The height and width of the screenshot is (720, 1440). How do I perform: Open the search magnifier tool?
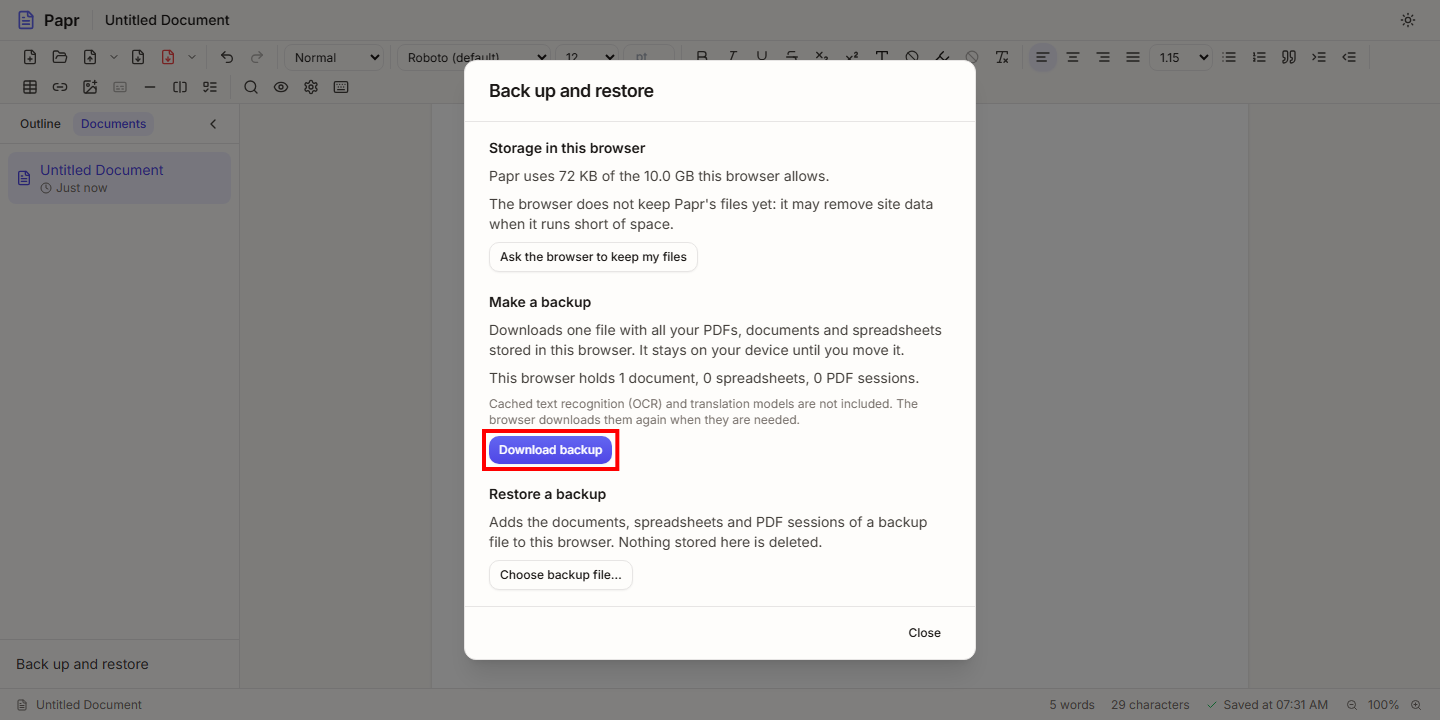(x=251, y=87)
